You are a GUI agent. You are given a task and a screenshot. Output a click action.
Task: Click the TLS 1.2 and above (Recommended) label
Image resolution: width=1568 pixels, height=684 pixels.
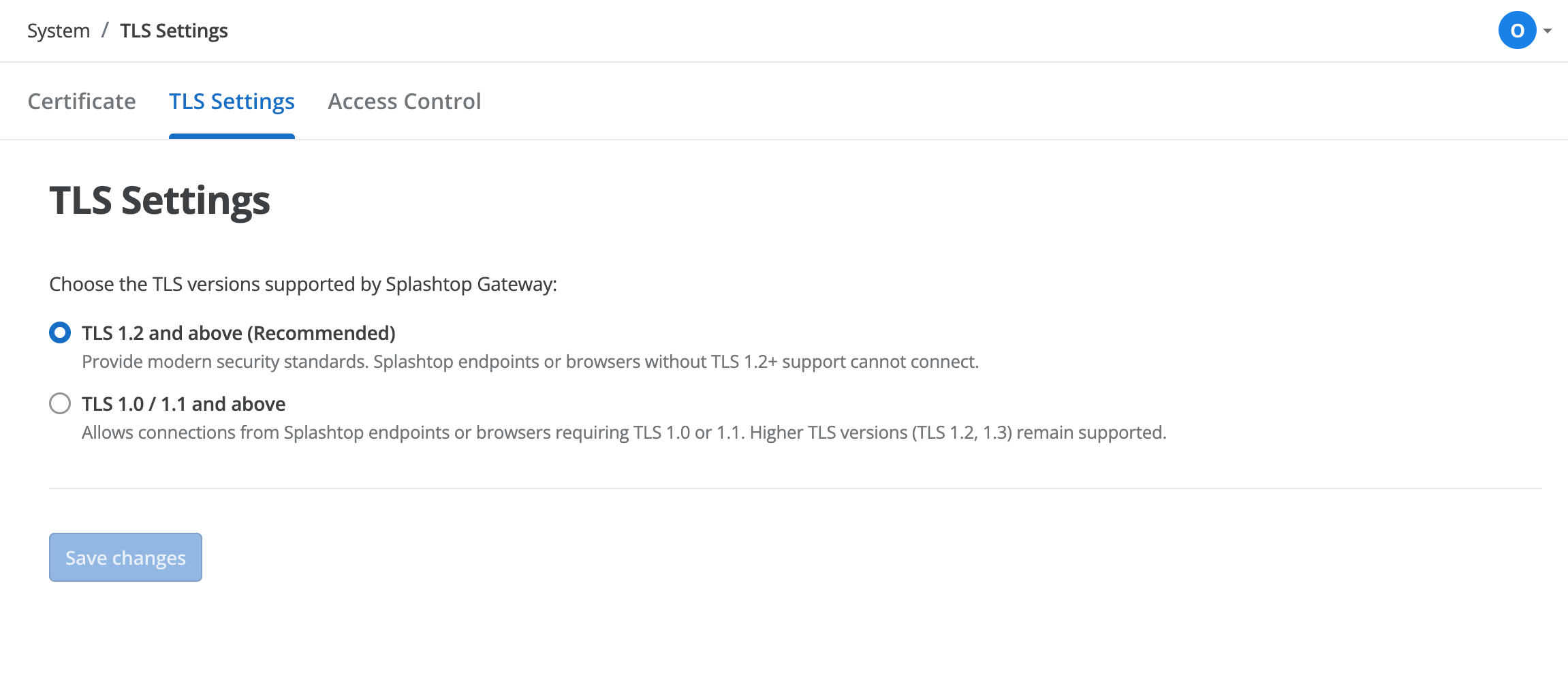238,333
